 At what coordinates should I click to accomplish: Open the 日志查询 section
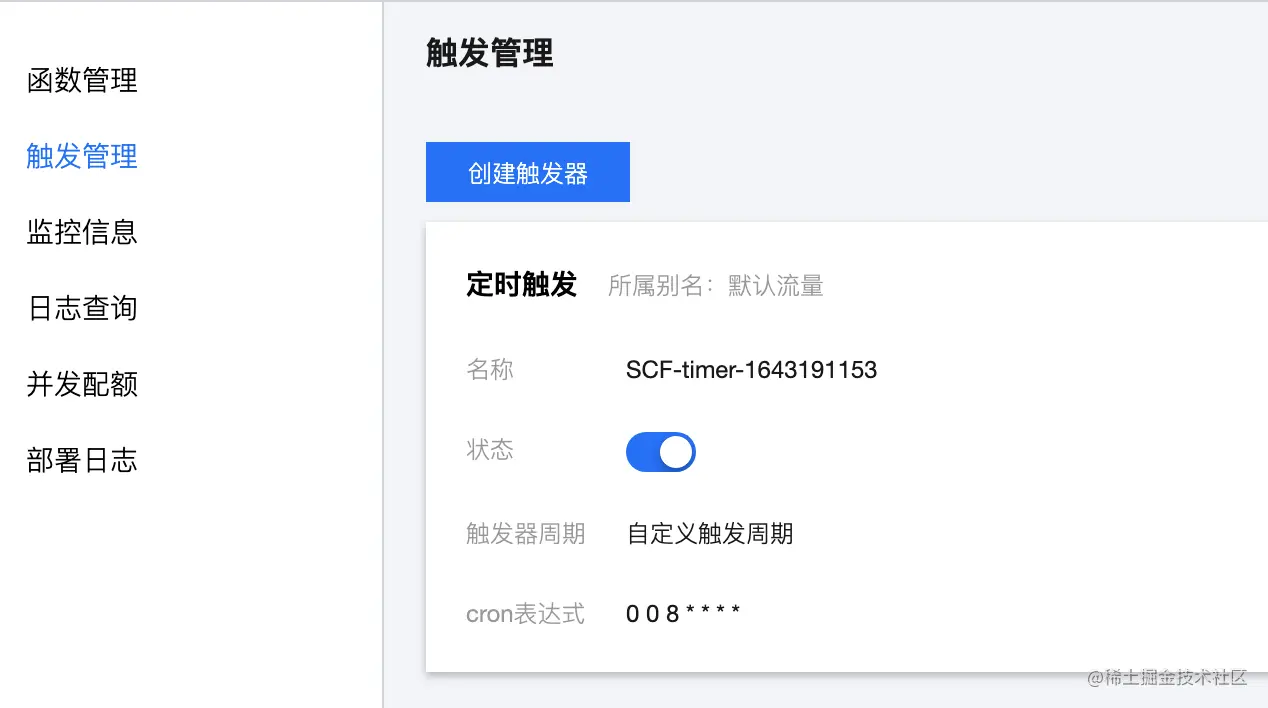point(82,308)
